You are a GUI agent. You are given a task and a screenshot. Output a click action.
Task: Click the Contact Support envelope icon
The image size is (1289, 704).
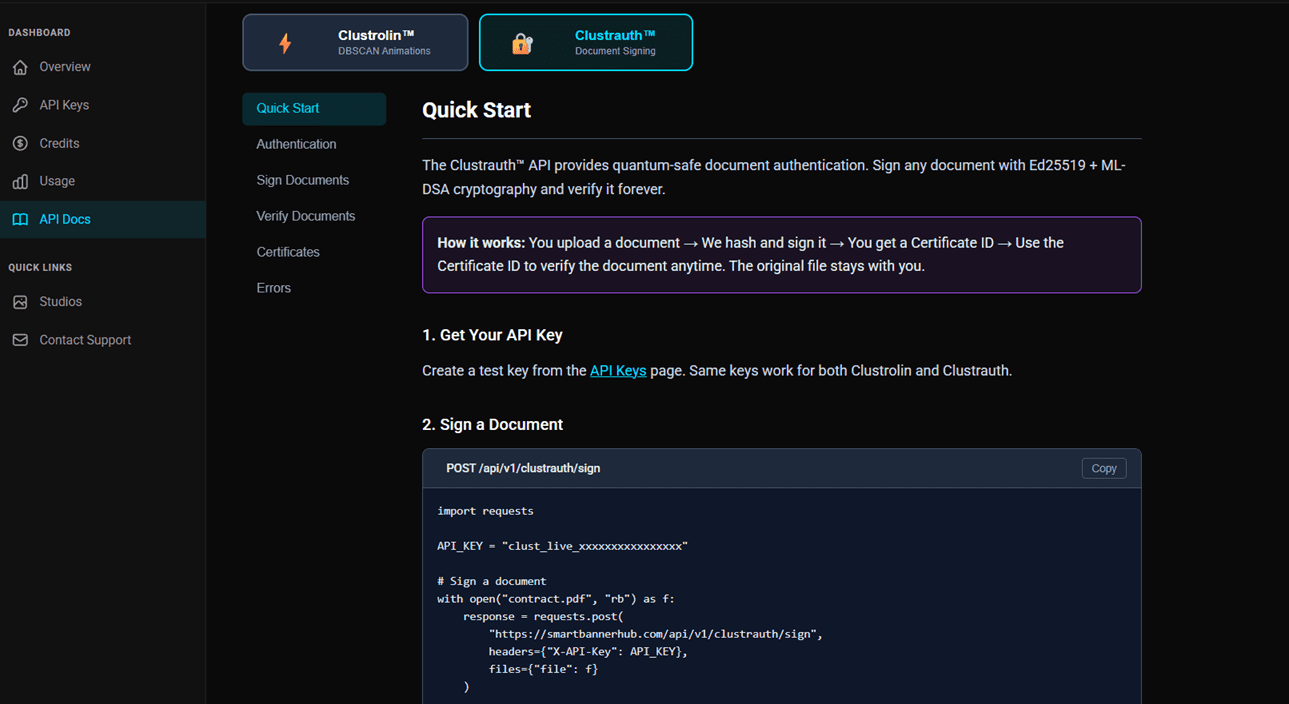(20, 339)
